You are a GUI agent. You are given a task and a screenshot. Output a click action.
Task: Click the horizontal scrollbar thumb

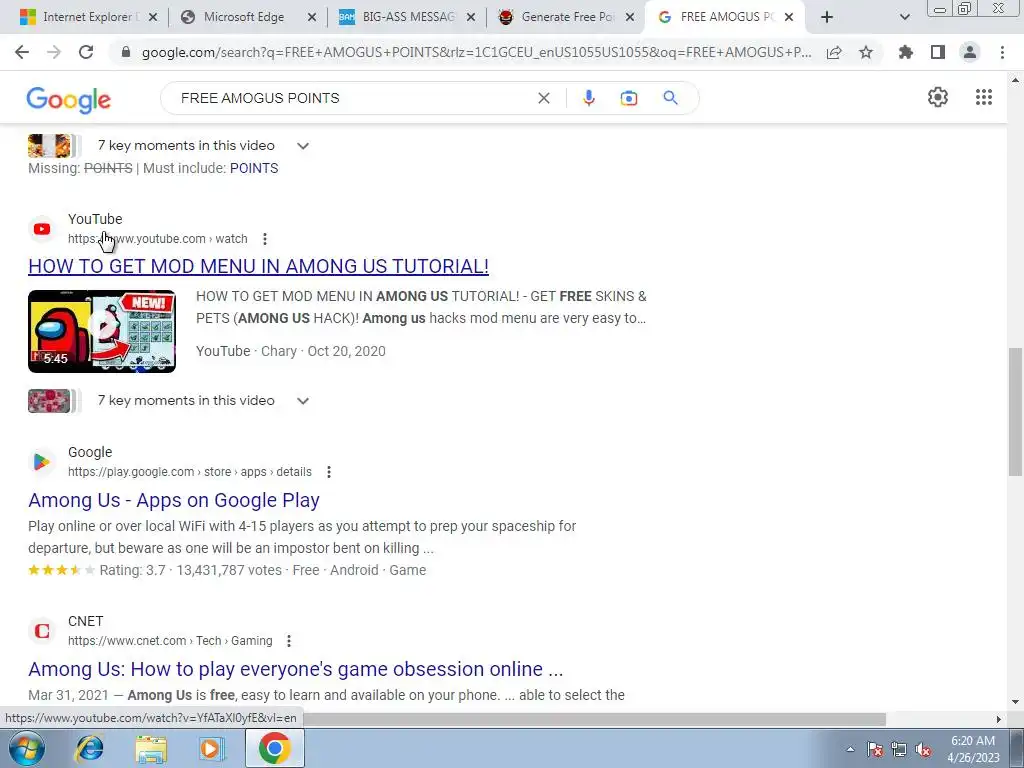pos(594,719)
